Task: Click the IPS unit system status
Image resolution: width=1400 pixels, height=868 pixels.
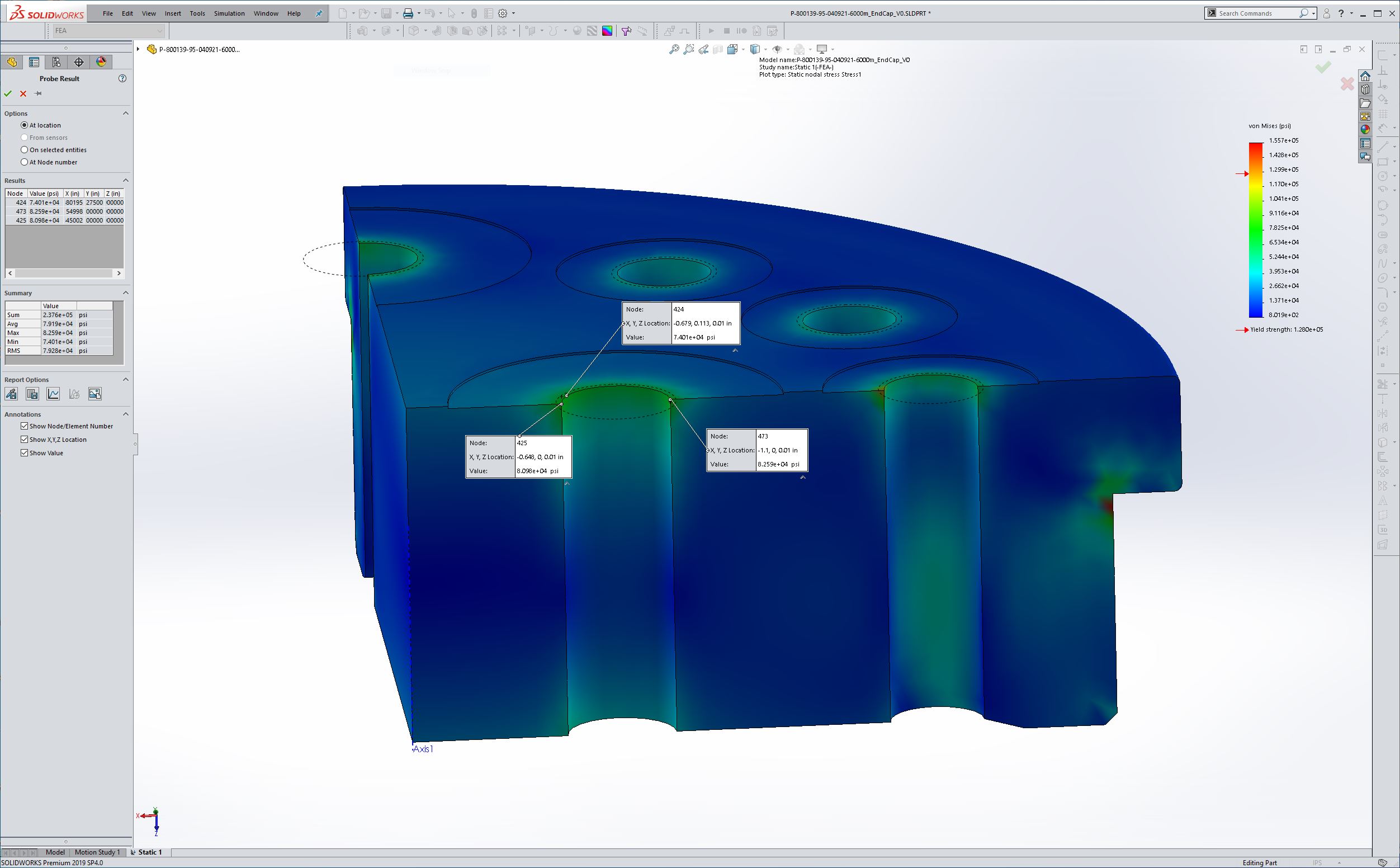Action: 1317,863
